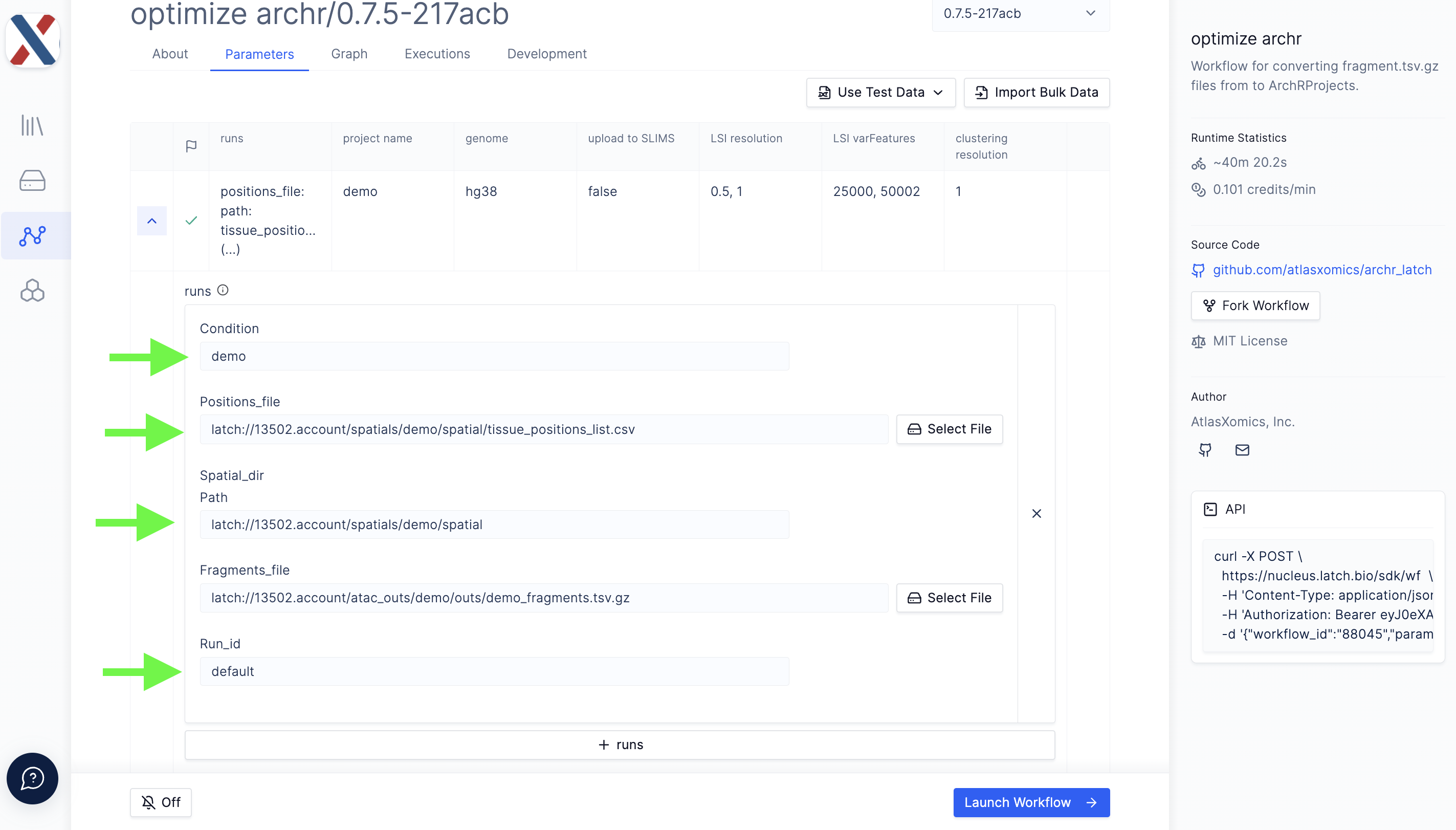Toggle the Off notification switch
Screen dimensions: 1456x830
coord(159,802)
